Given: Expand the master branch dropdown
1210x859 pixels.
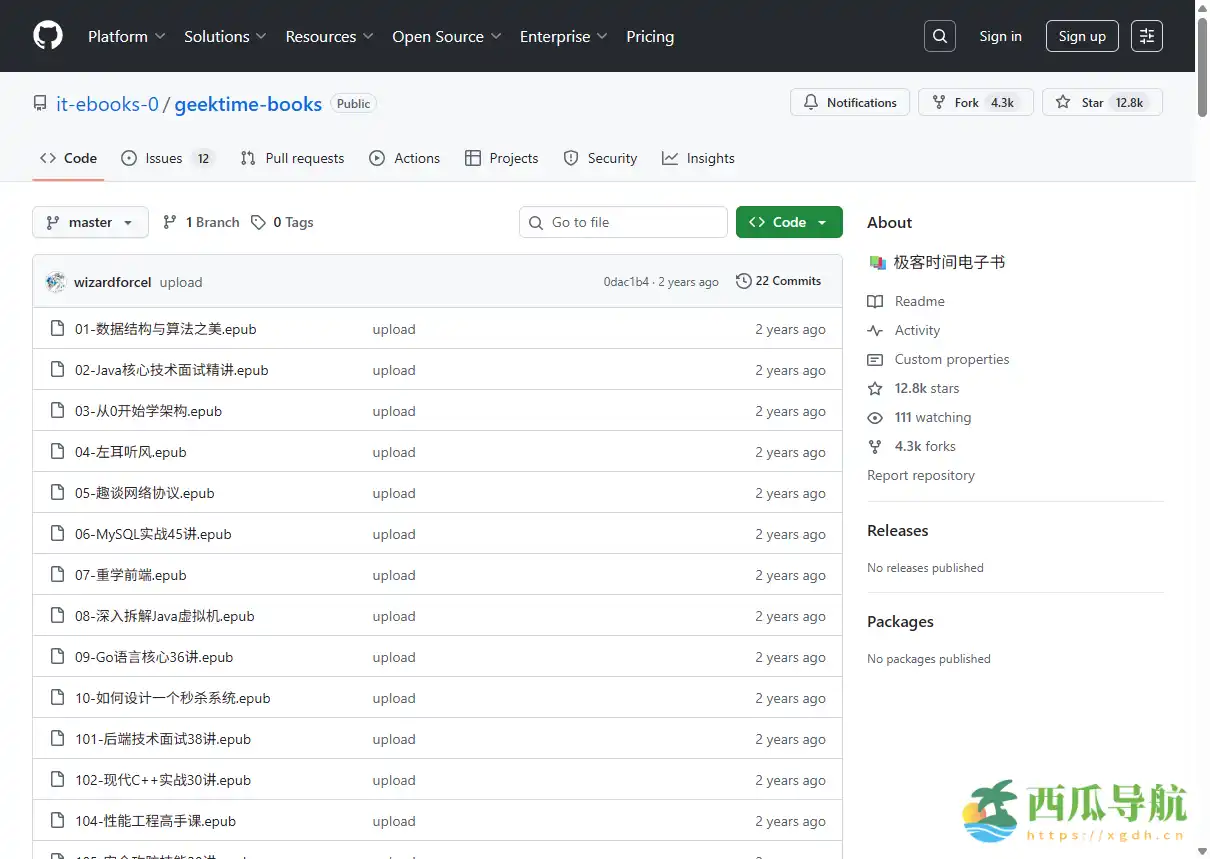Looking at the screenshot, I should (x=90, y=222).
